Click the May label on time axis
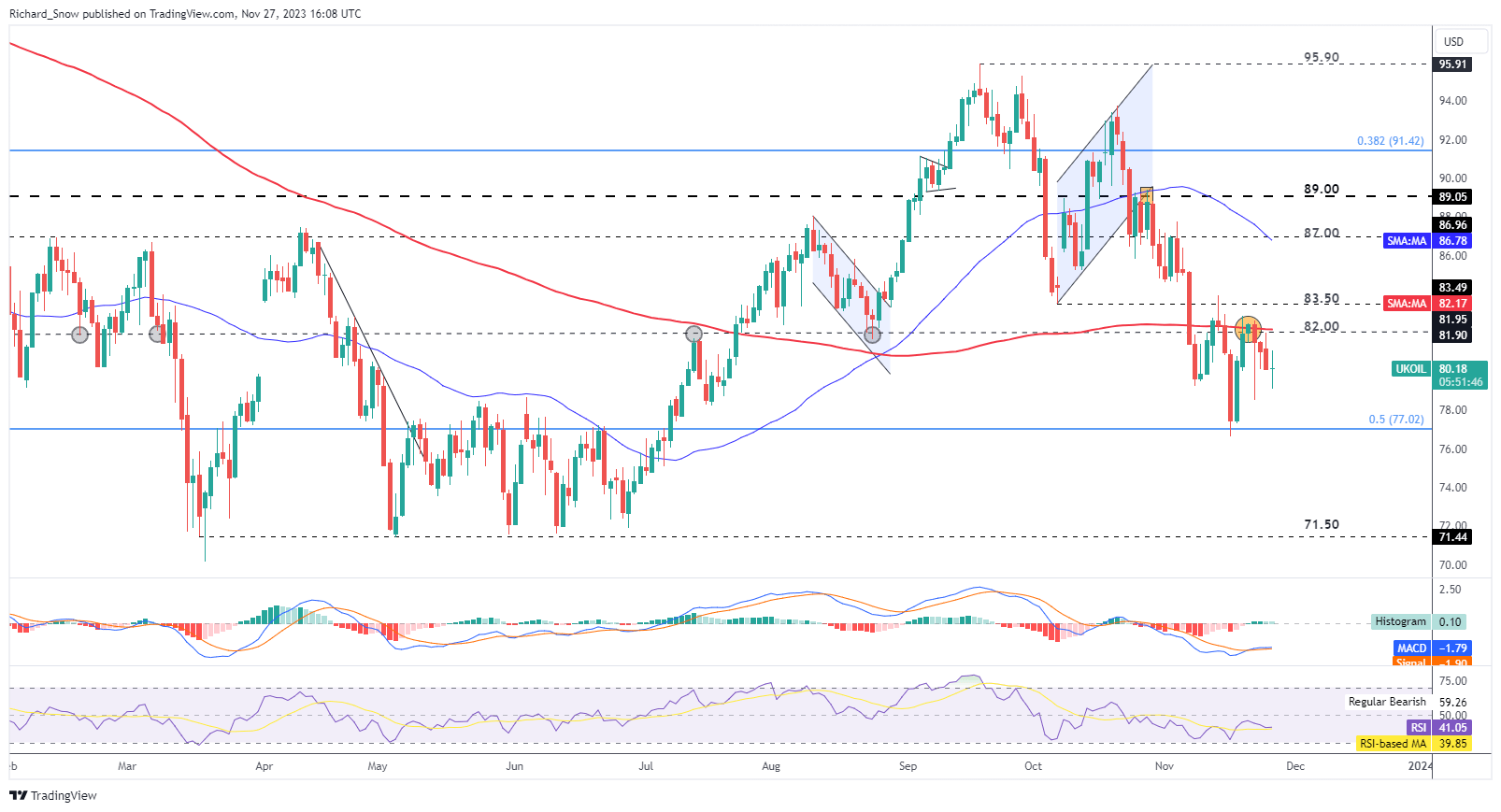Viewport: 1501px width, 812px height. (x=378, y=766)
